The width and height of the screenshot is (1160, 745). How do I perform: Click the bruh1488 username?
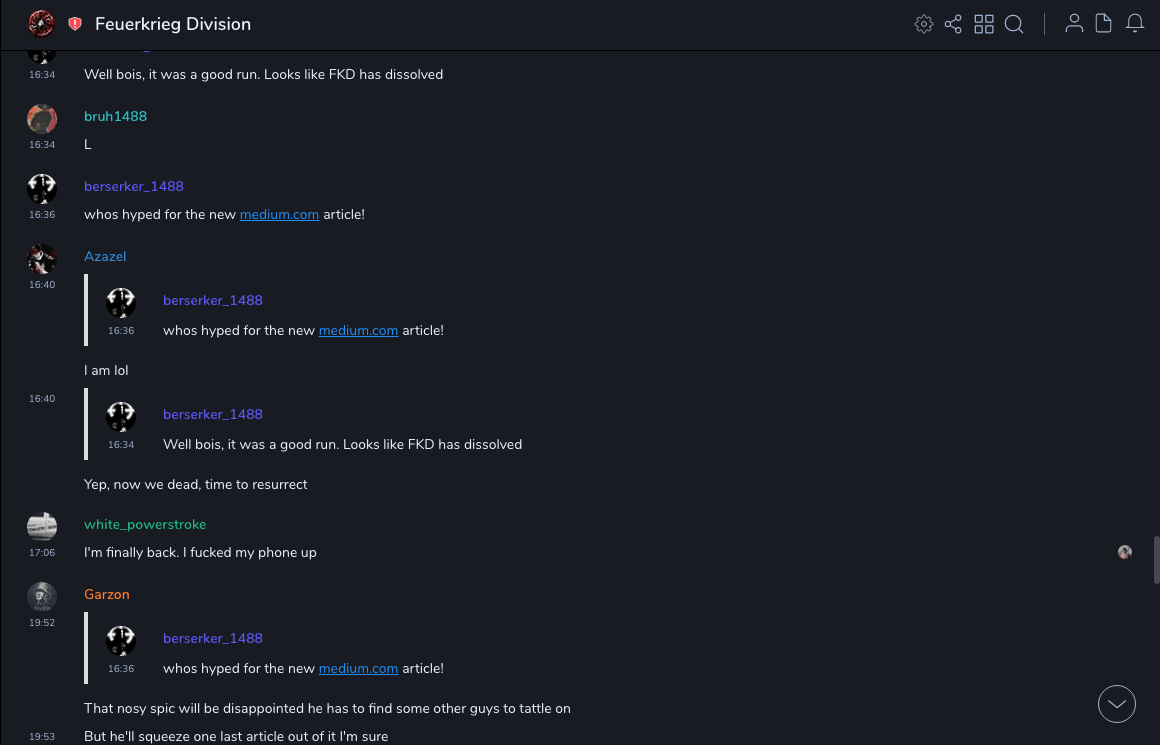[115, 117]
